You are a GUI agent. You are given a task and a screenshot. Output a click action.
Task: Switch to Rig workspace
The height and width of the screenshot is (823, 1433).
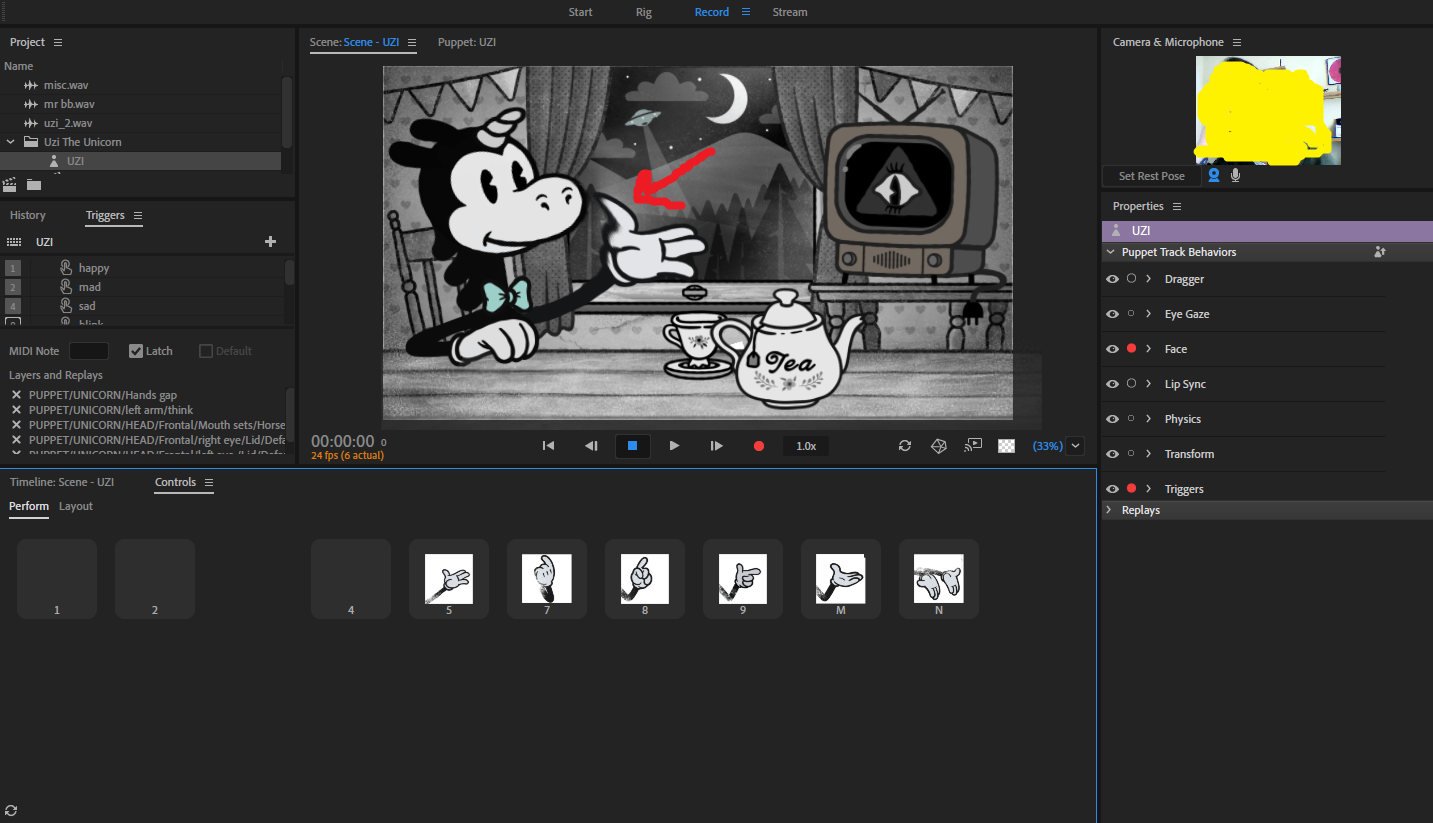coord(643,12)
